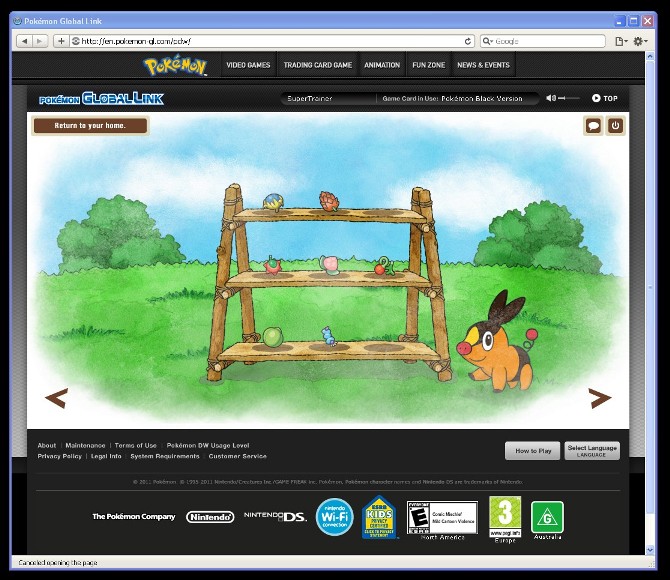Click the right arrow to next scene

[599, 398]
